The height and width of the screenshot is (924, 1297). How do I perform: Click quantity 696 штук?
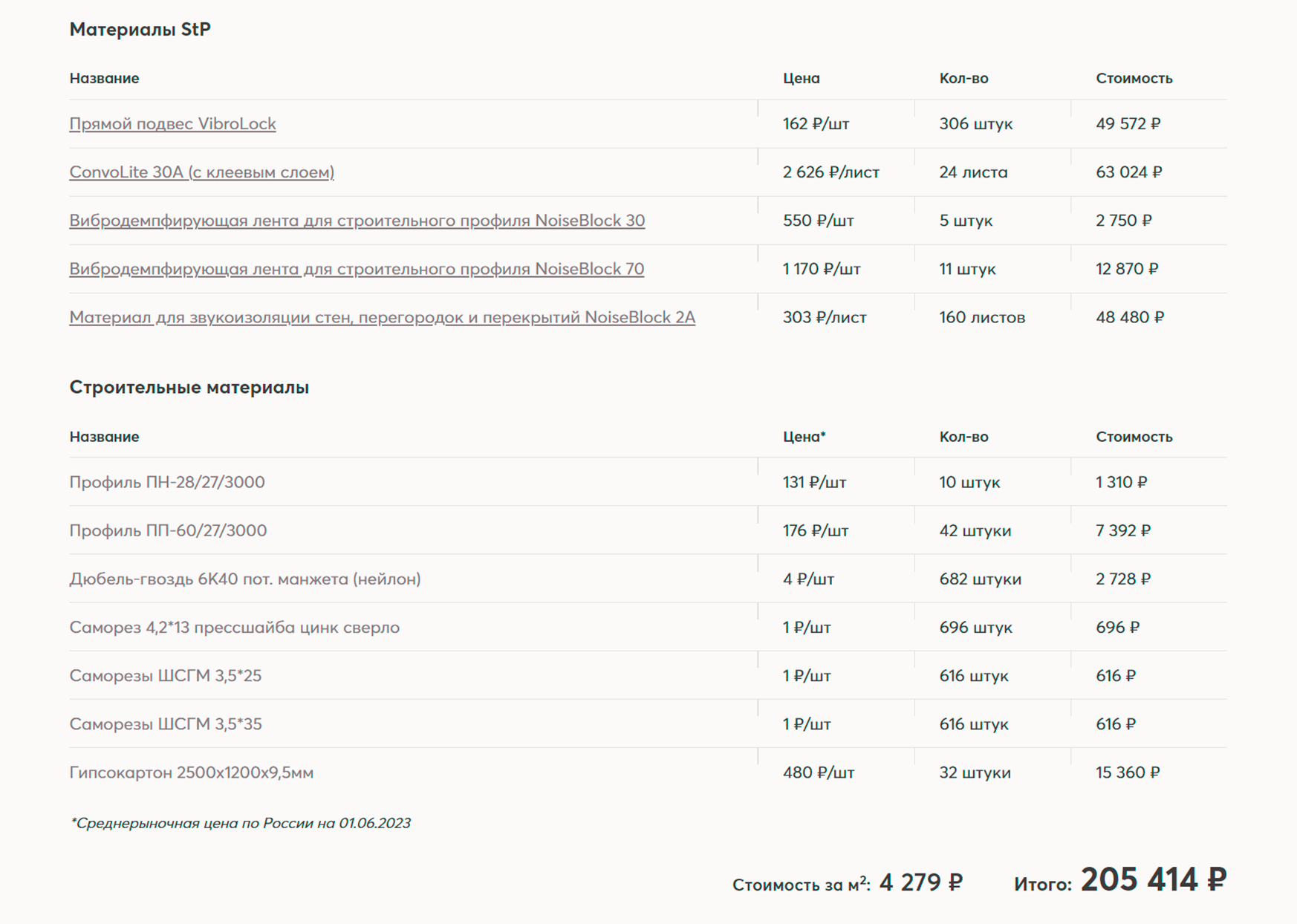tap(975, 628)
